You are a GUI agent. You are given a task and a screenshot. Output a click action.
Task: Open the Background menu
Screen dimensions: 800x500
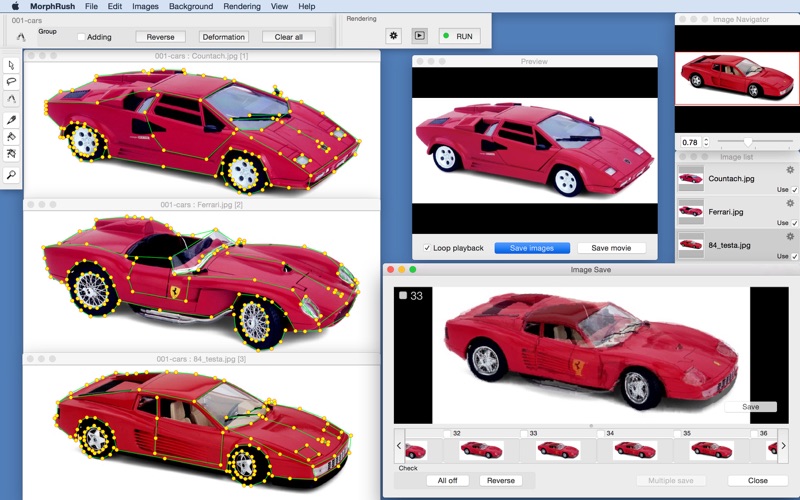[x=191, y=6]
